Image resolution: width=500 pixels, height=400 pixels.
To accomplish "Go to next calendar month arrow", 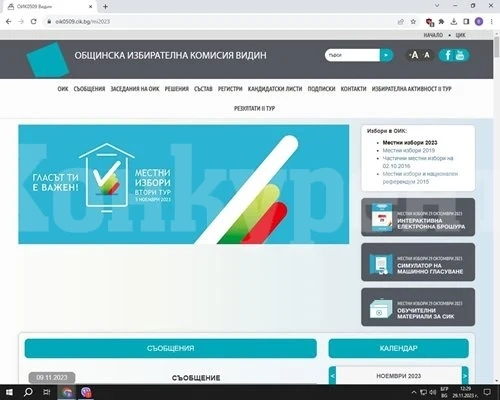I will pyautogui.click(x=465, y=376).
